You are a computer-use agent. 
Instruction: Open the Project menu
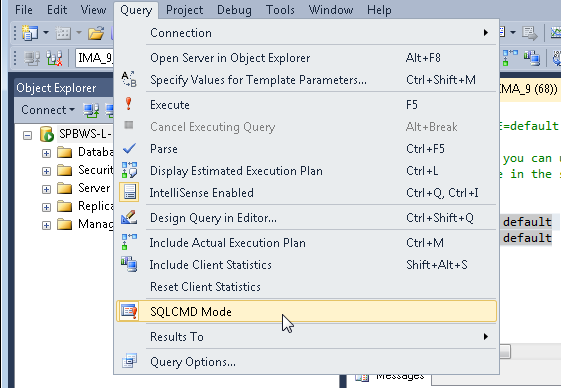(184, 10)
